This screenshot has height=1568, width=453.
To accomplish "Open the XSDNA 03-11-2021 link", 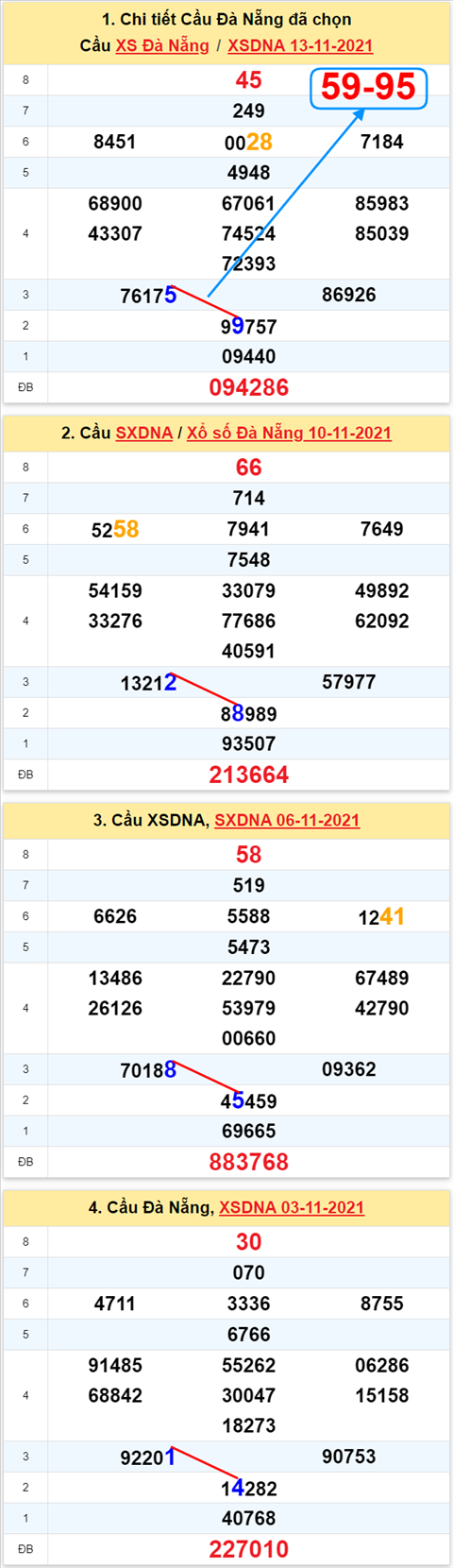I will point(292,1207).
